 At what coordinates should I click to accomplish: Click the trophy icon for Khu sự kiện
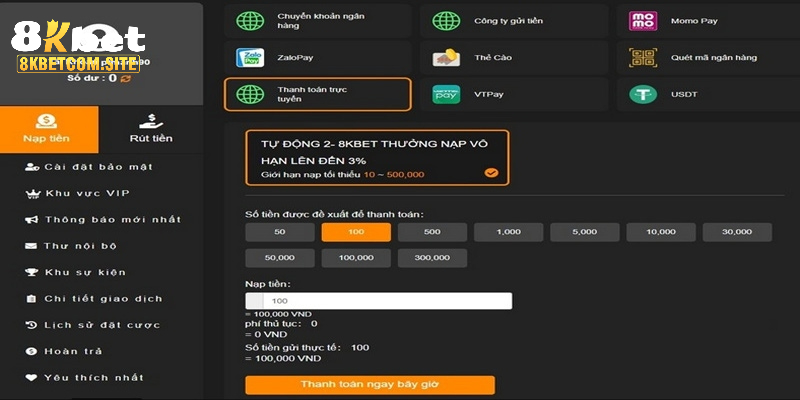(x=32, y=272)
